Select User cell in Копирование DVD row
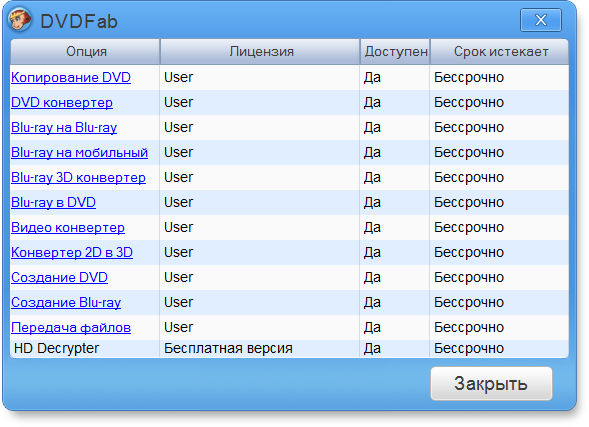This screenshot has height=427, width=589. click(x=260, y=77)
